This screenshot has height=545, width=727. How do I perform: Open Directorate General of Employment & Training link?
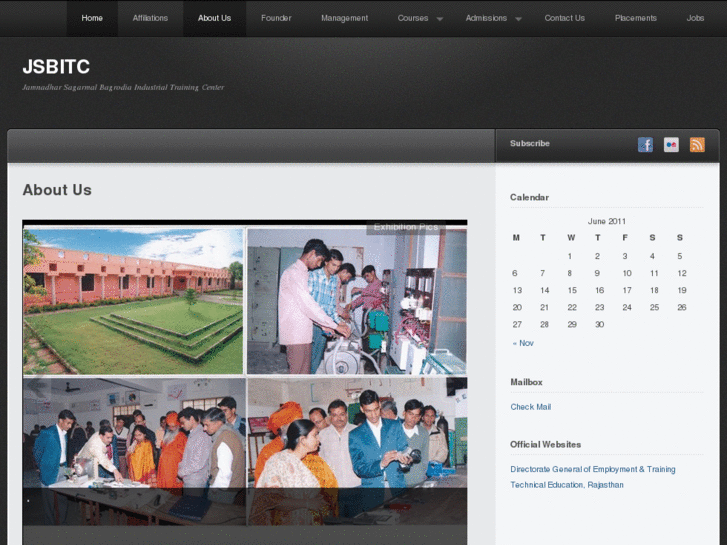point(593,469)
